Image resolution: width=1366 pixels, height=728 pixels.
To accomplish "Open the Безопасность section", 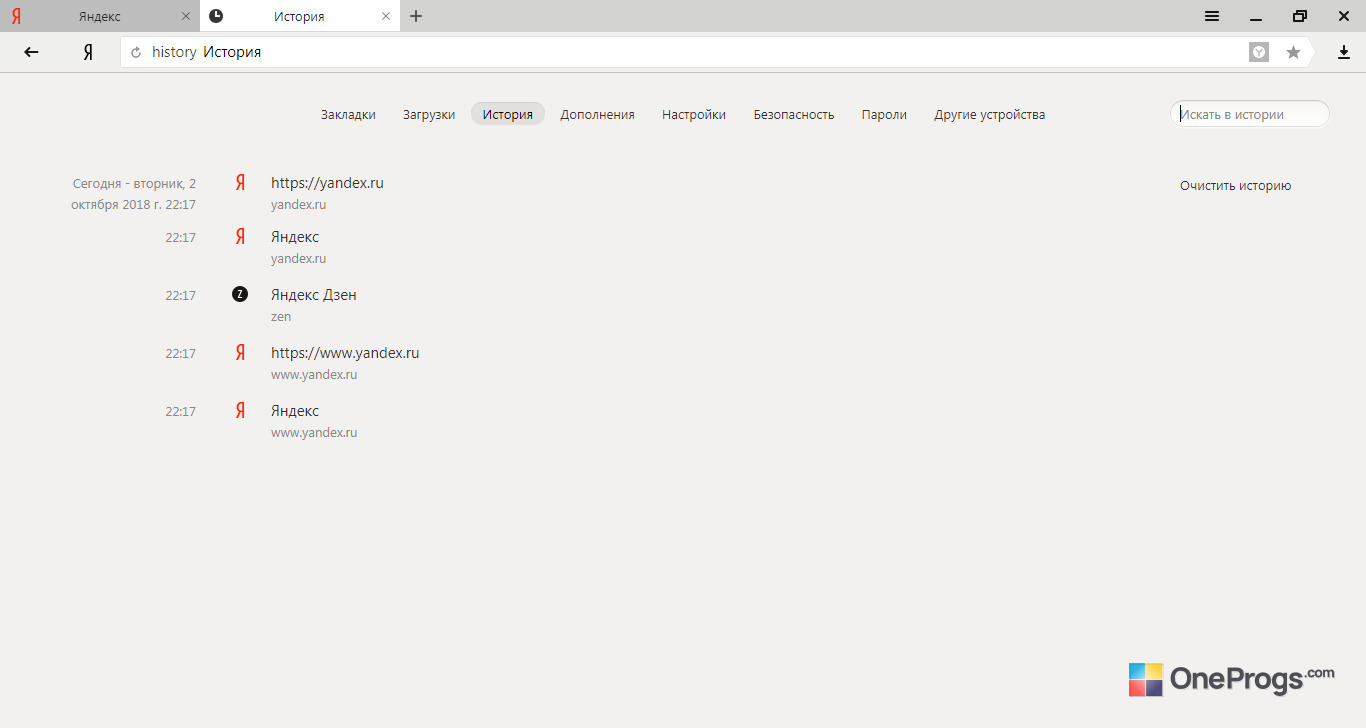I will coord(794,114).
